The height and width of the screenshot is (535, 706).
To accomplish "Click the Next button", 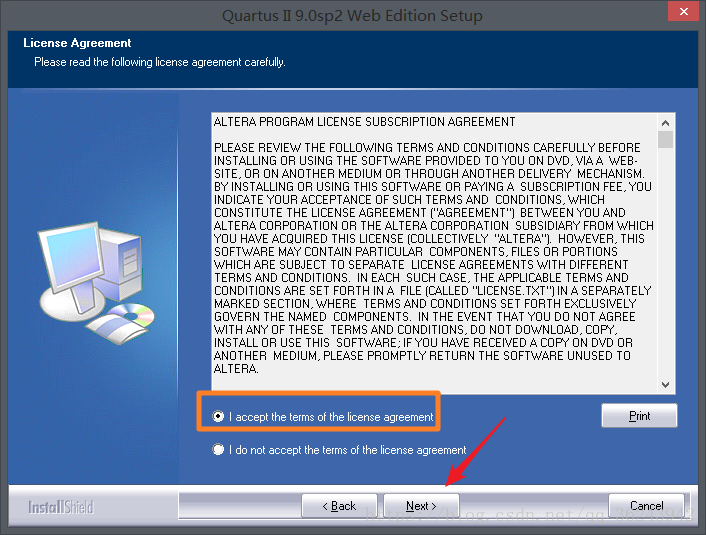I will pos(421,506).
